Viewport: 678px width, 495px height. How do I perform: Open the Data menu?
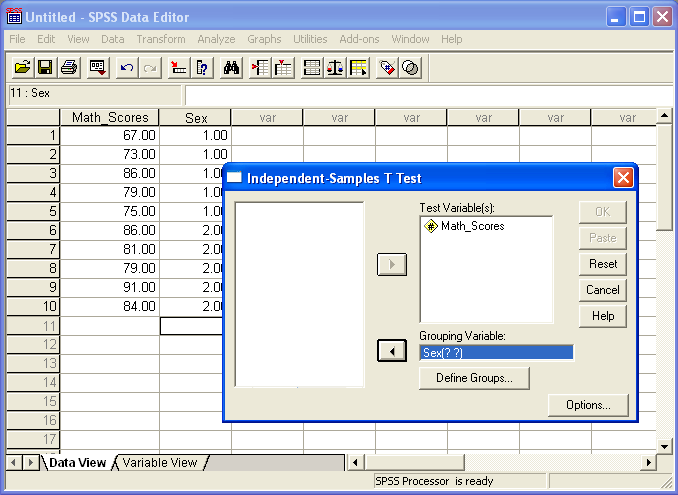pyautogui.click(x=113, y=39)
